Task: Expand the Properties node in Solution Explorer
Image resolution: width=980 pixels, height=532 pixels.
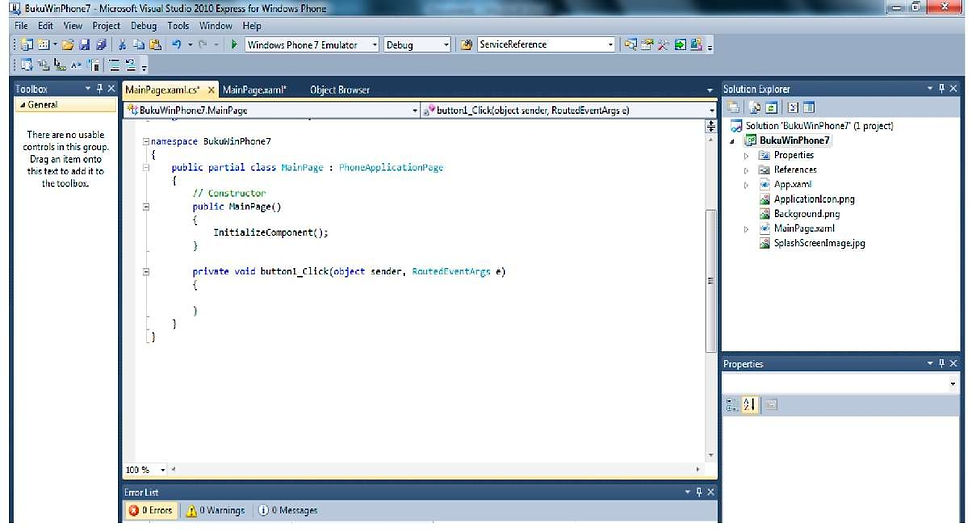Action: point(746,156)
